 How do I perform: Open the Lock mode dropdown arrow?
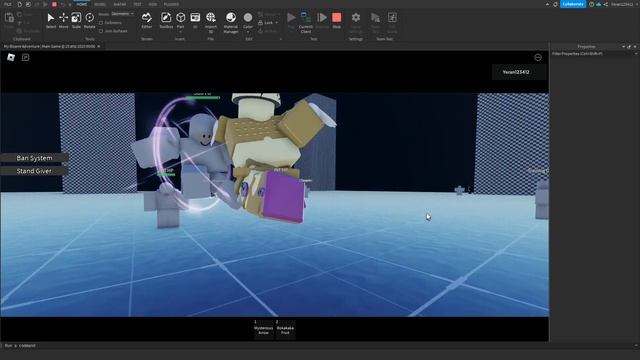point(276,23)
